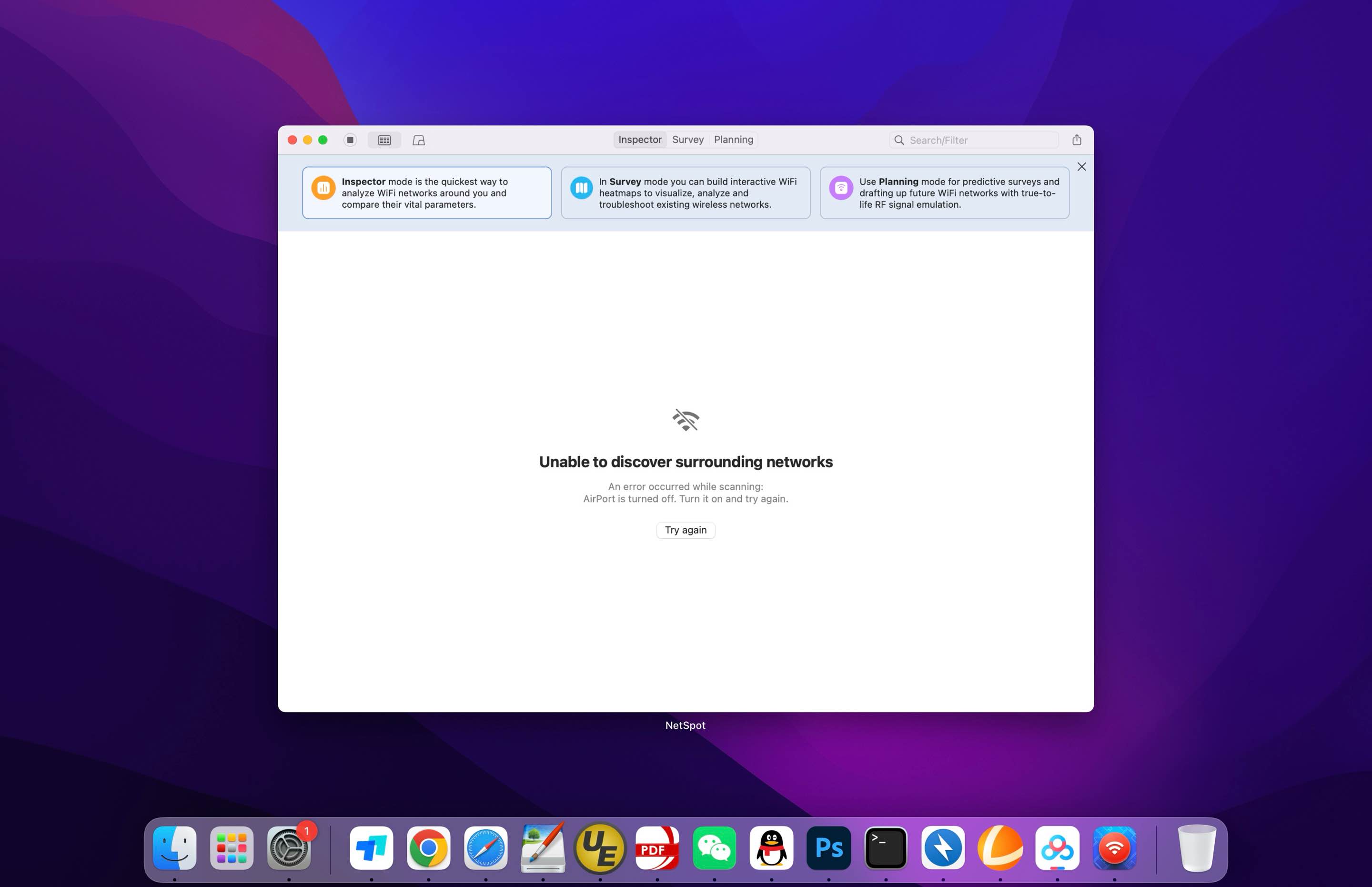1372x887 pixels.
Task: Dismiss the mode tips banner with the X
Action: pos(1081,166)
